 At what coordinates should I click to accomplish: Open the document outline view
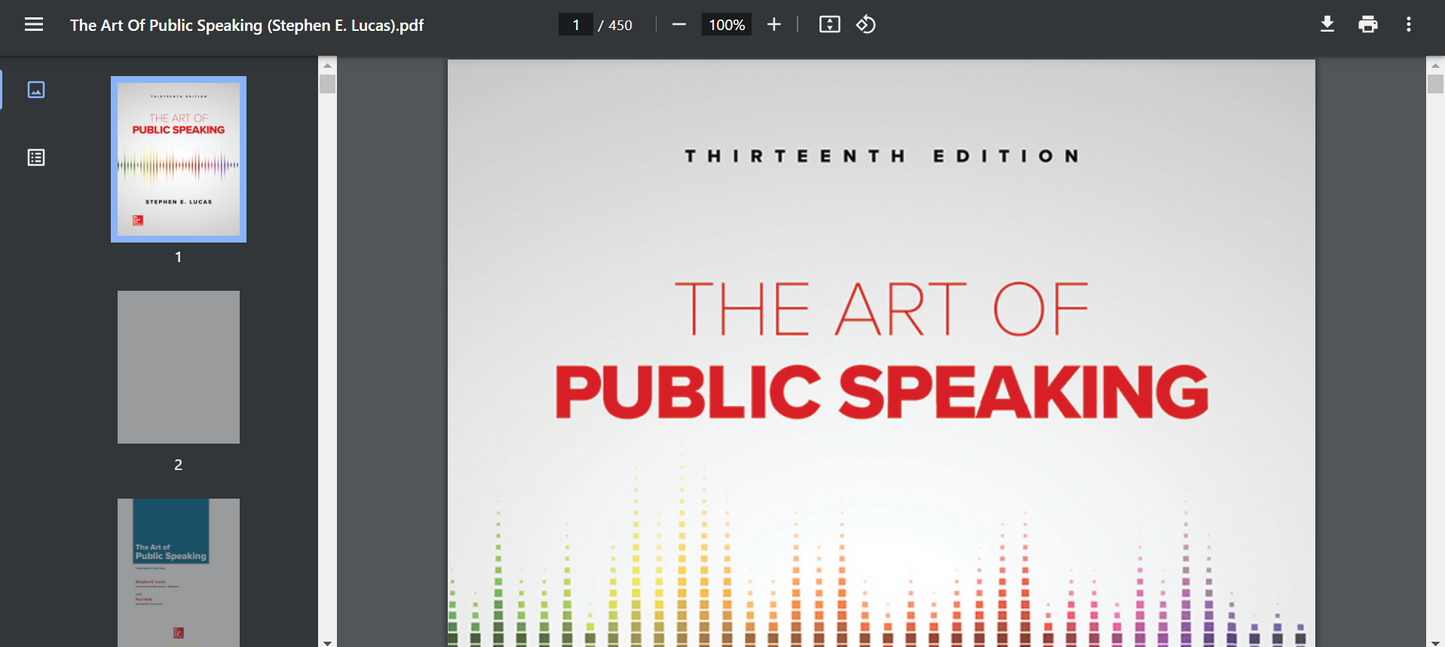coord(36,157)
